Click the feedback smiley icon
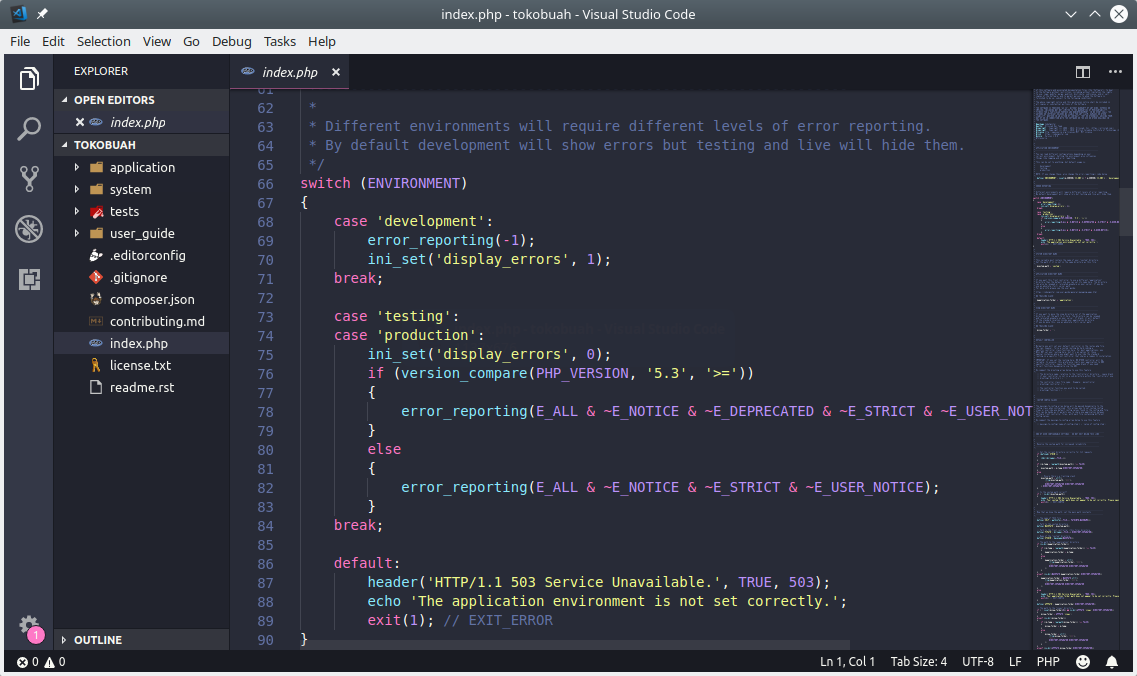Screen dimensions: 1137x676 point(1083,662)
